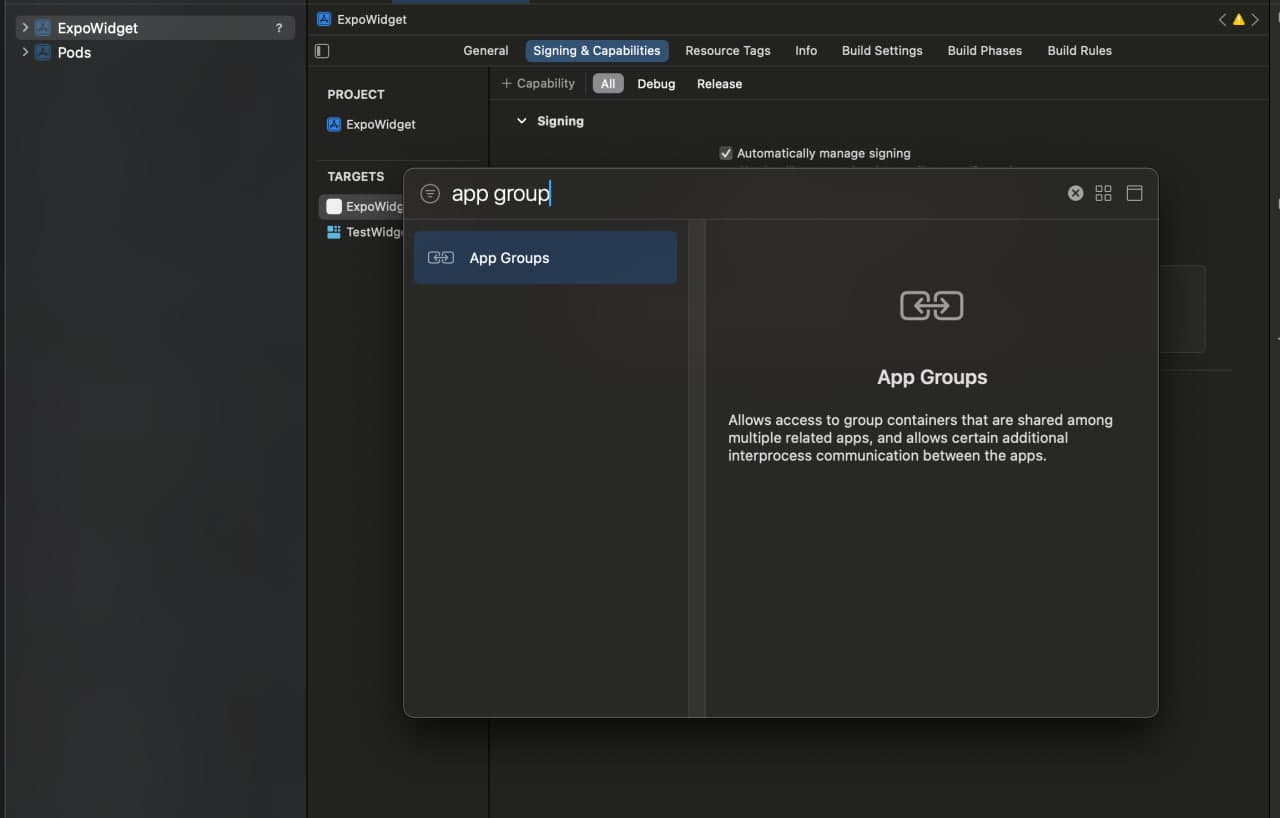Image resolution: width=1280 pixels, height=818 pixels.
Task: Go forward with the right chevron arrow
Action: [x=1255, y=19]
